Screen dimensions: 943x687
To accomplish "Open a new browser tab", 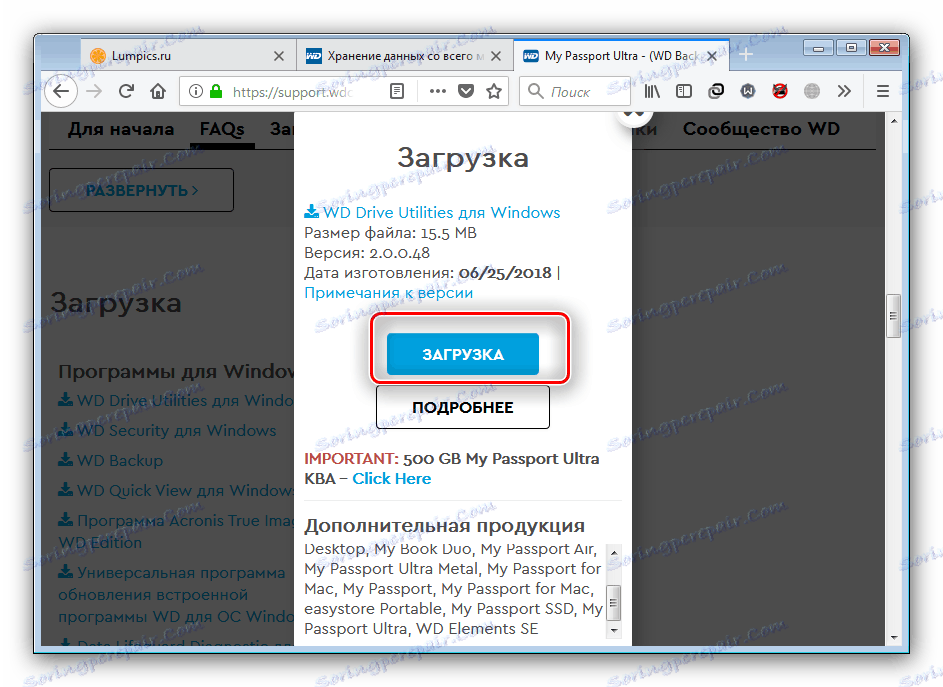I will tap(746, 55).
